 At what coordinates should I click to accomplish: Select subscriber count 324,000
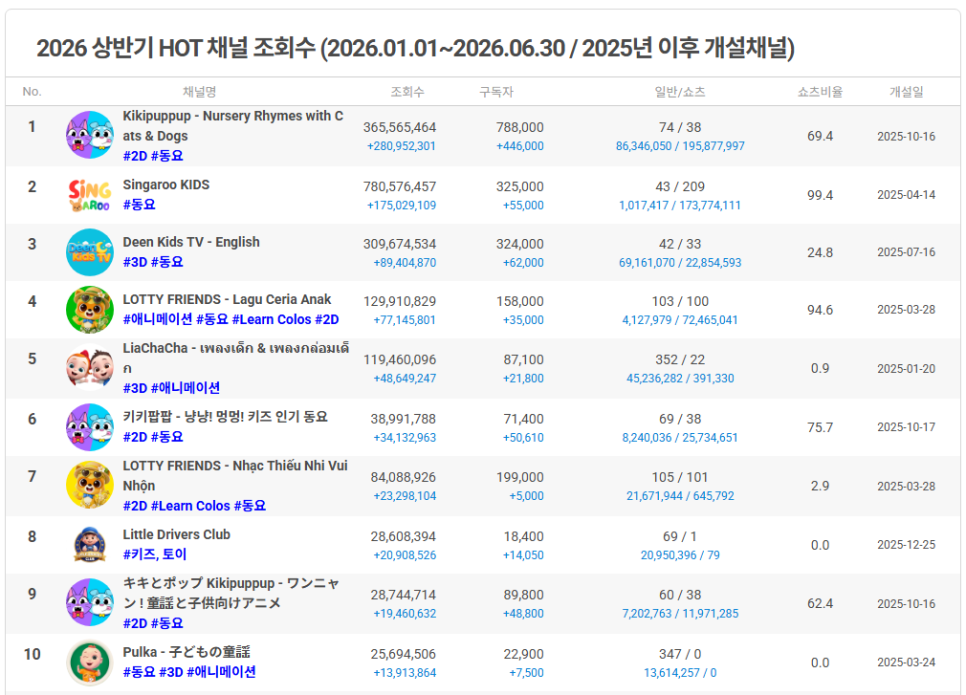point(520,244)
